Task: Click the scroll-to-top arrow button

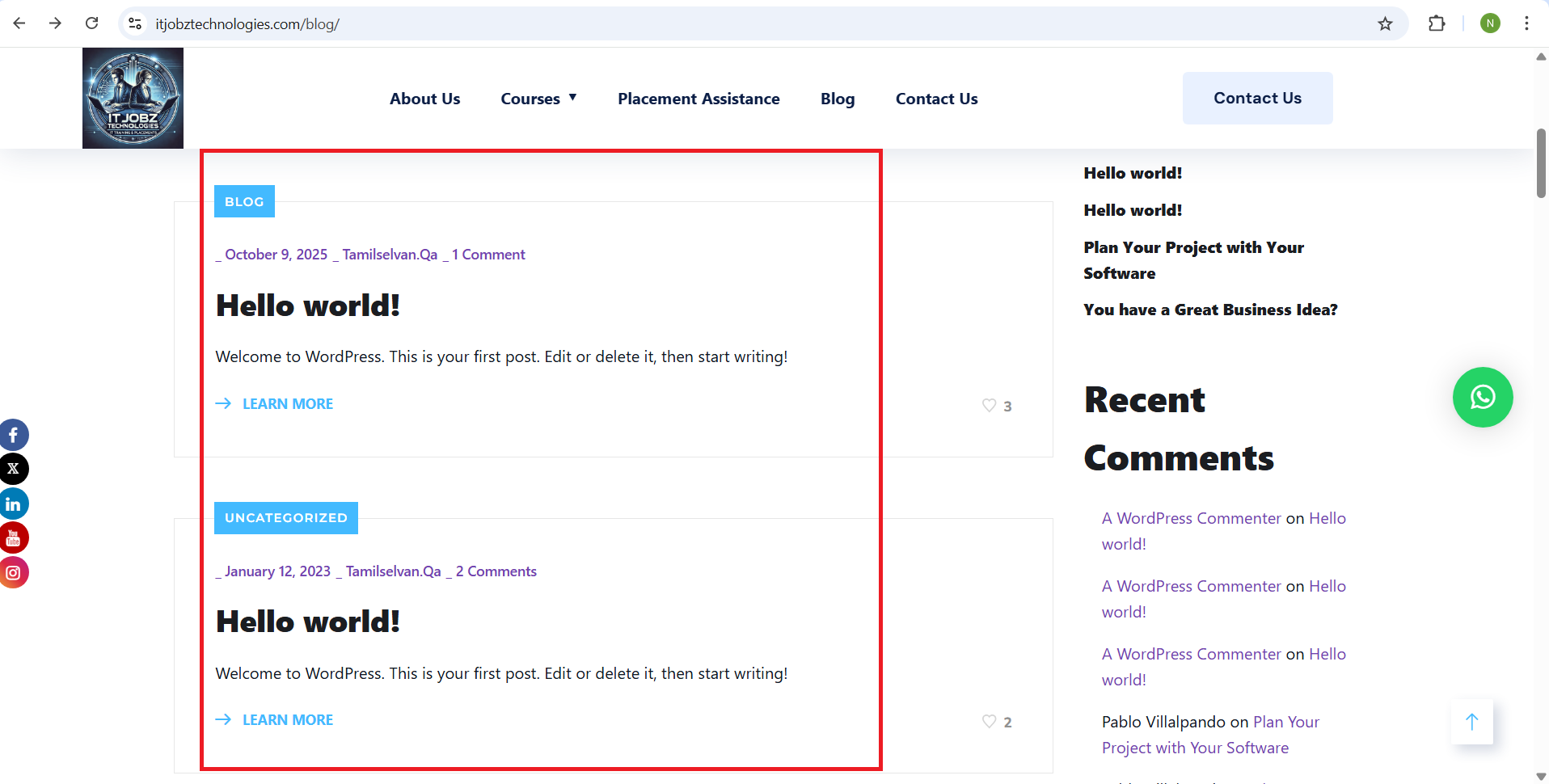Action: (1471, 722)
